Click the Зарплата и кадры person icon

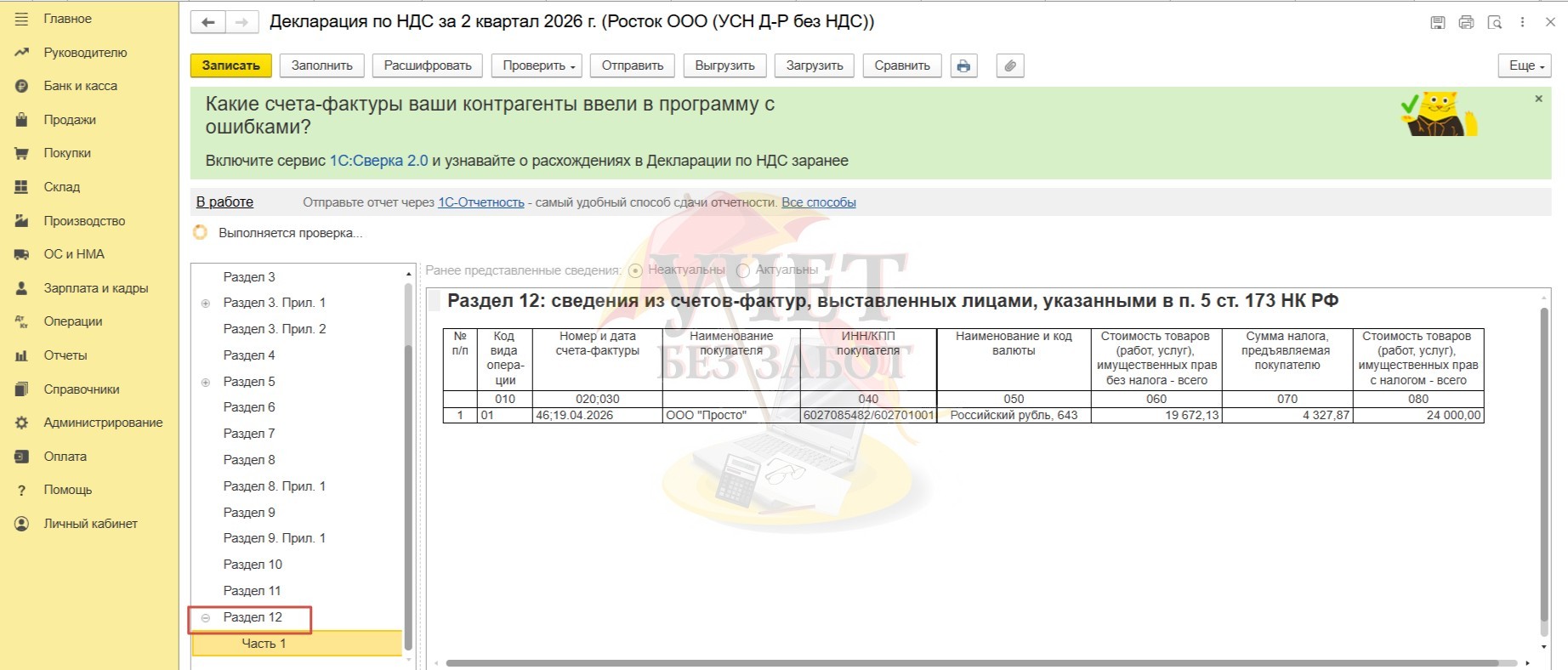point(21,288)
